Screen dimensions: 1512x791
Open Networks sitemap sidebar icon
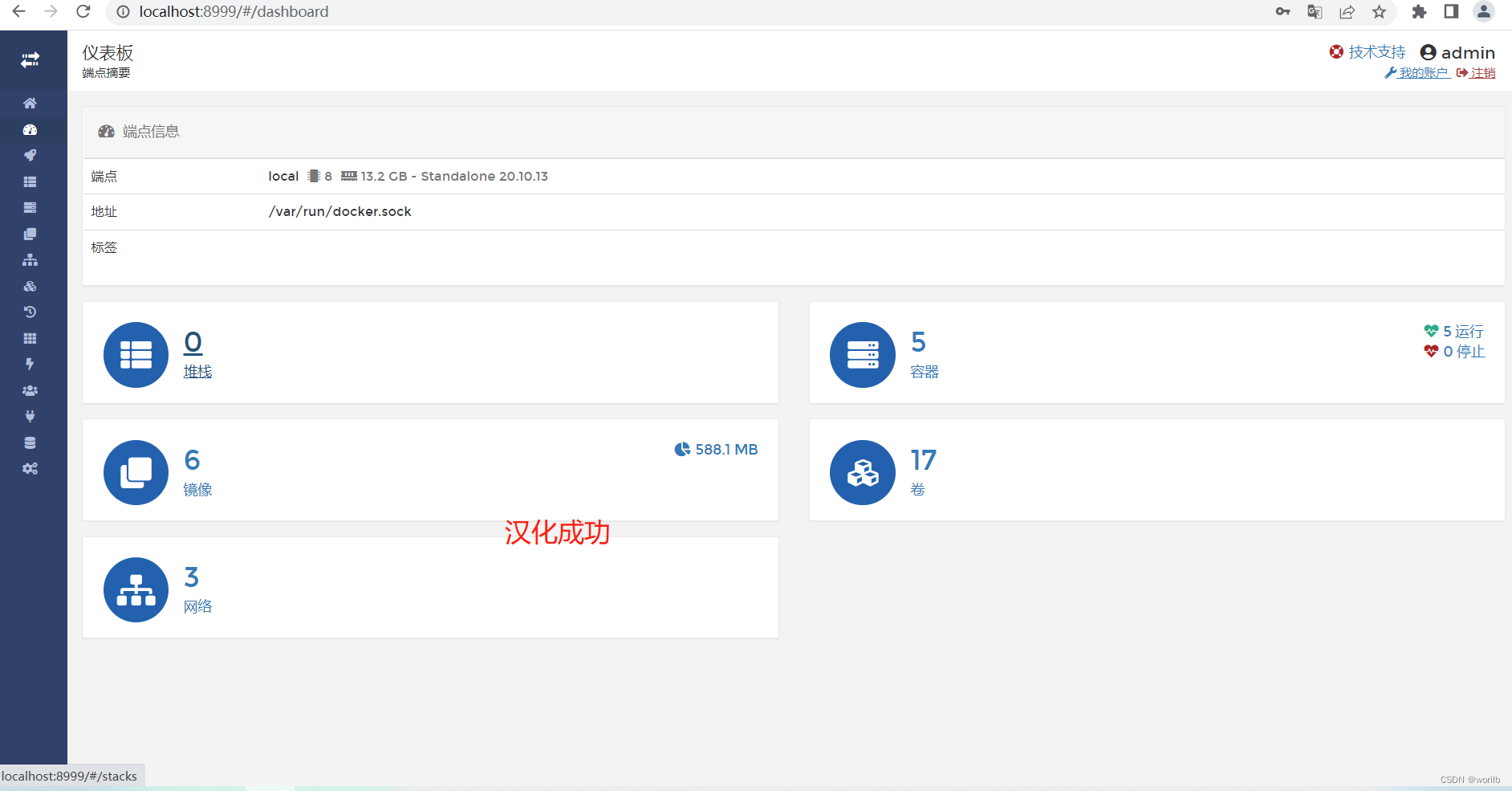(x=30, y=260)
